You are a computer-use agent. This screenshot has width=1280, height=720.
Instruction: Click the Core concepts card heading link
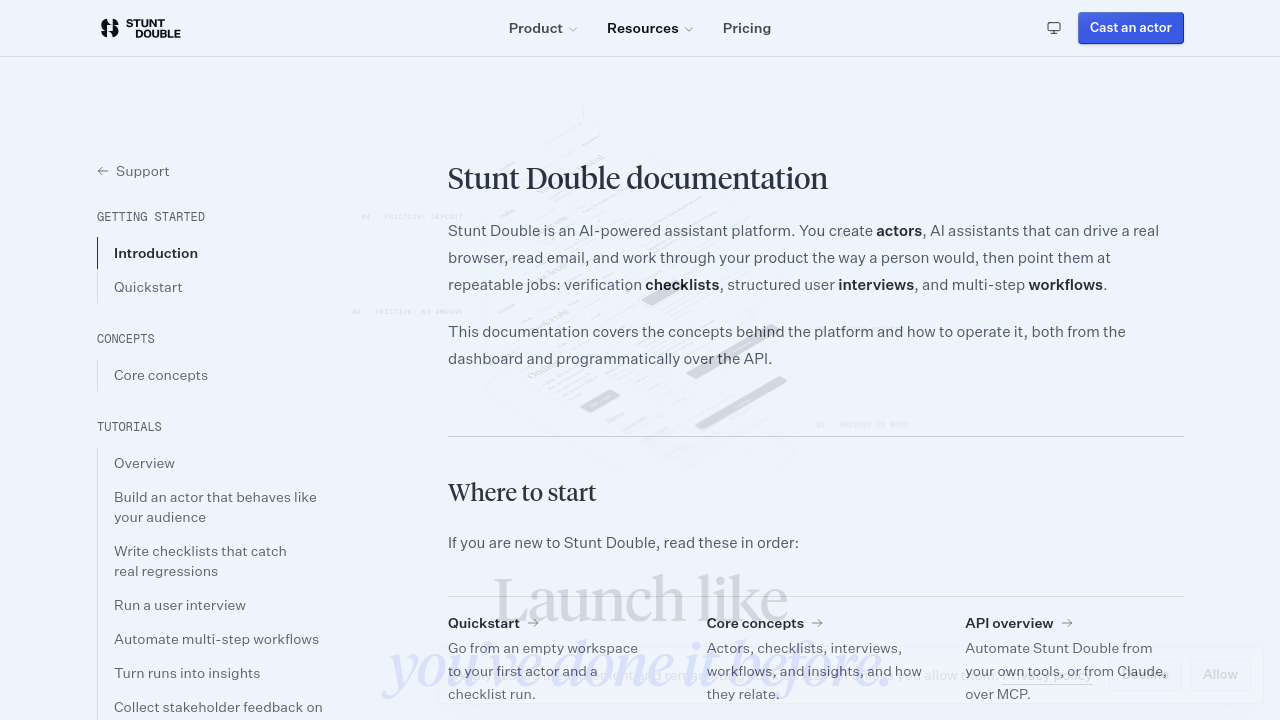point(755,623)
